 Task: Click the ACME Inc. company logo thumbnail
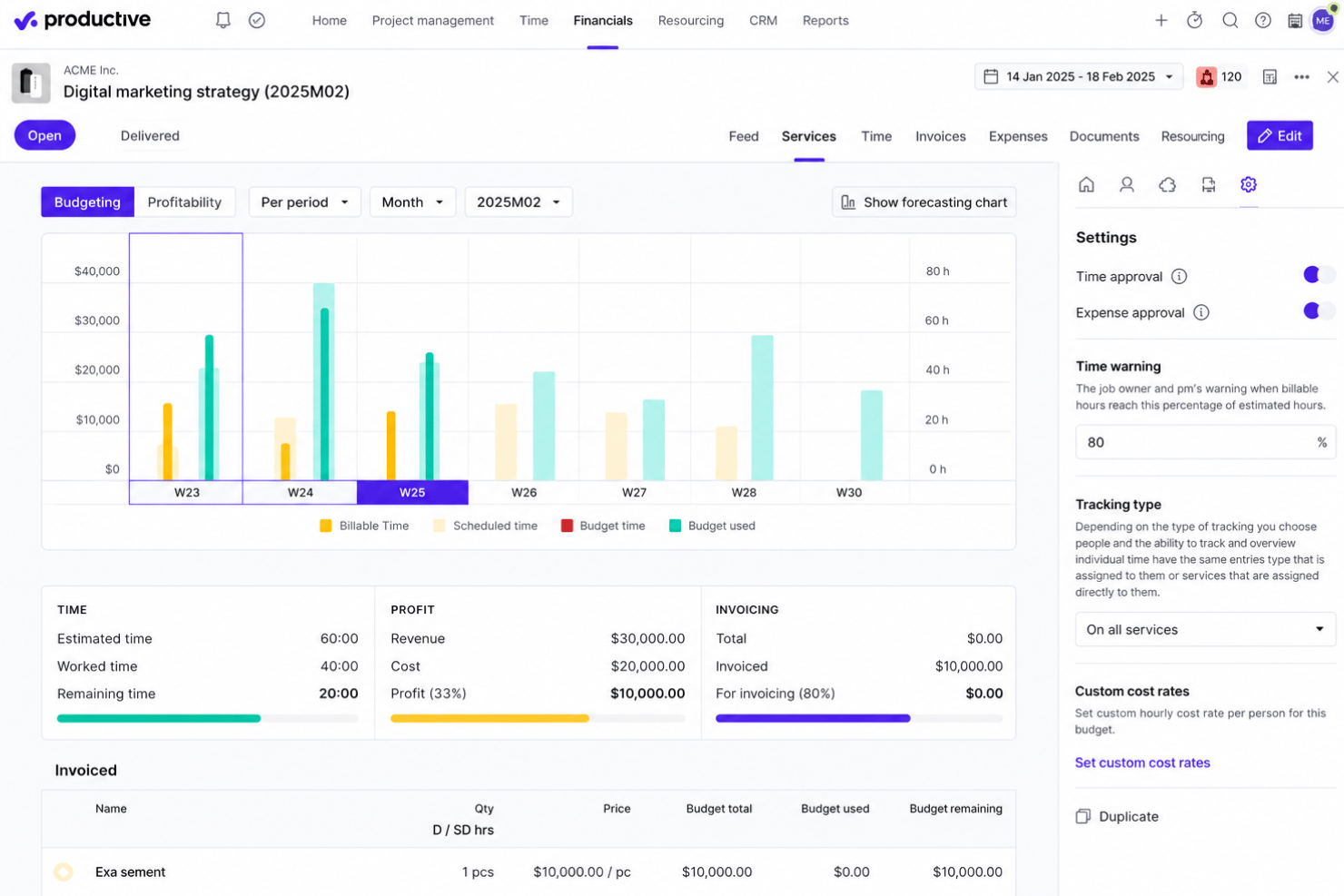coord(31,83)
